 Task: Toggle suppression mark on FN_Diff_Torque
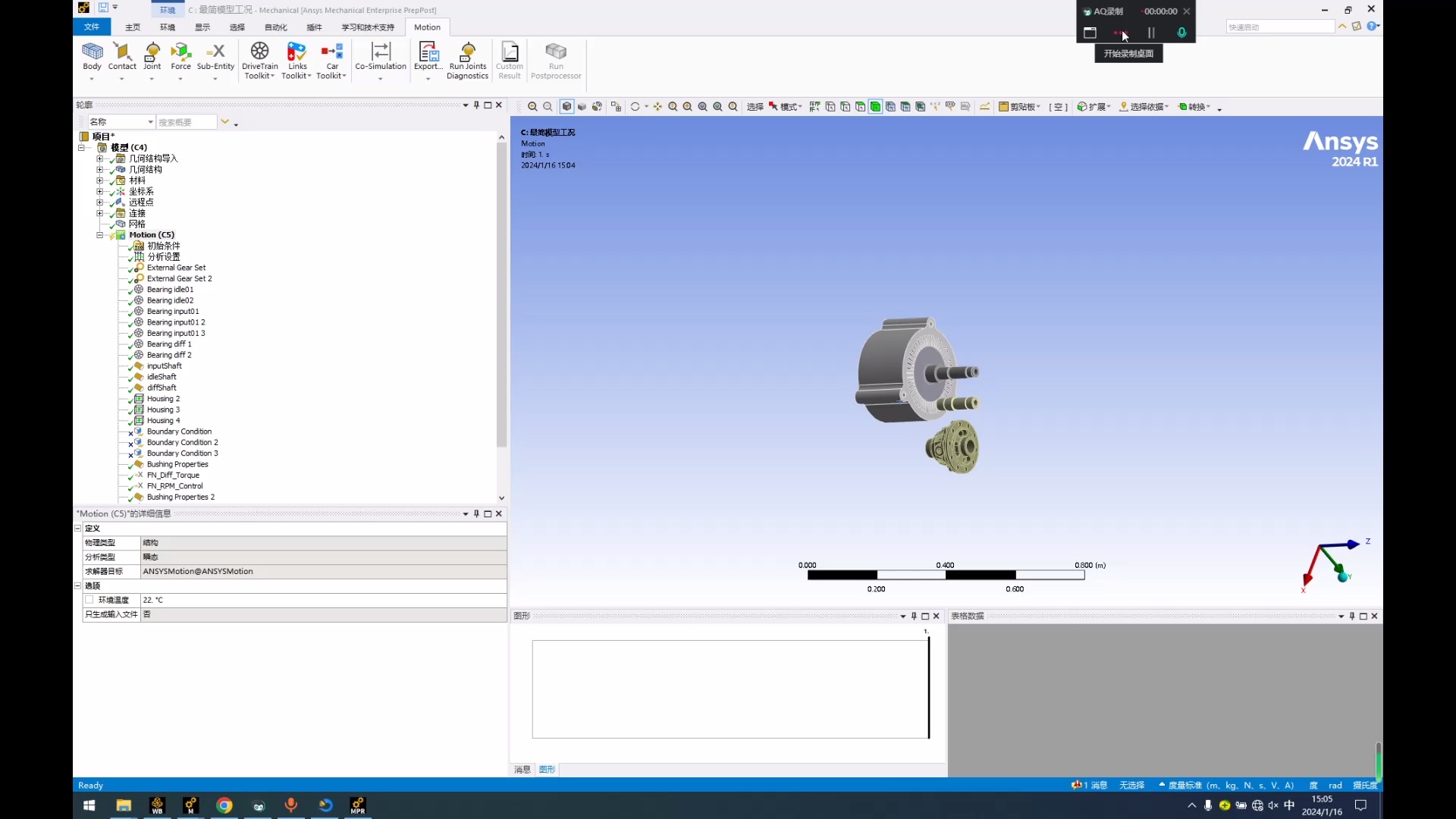[130, 475]
